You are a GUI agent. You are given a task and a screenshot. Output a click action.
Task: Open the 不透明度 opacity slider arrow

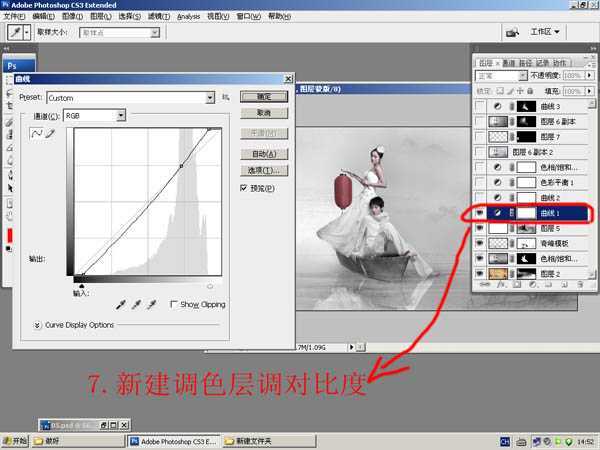click(x=589, y=75)
